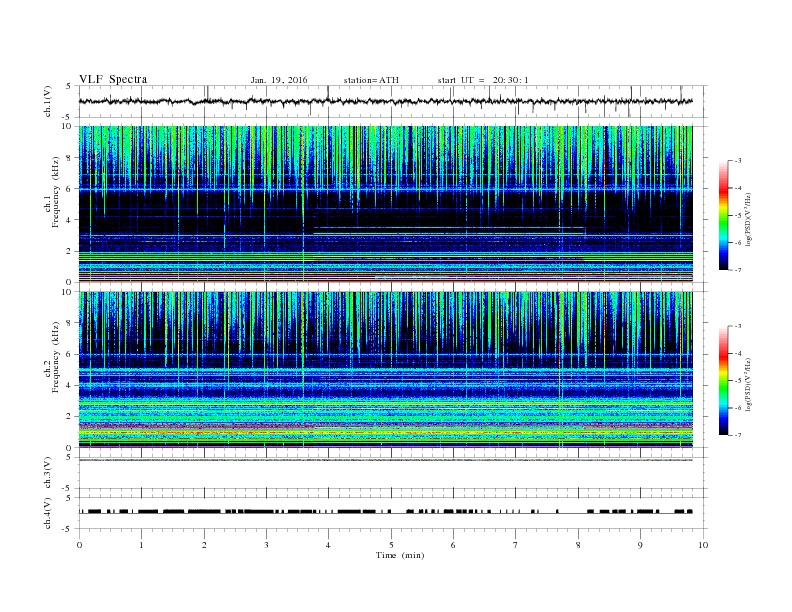Image resolution: width=792 pixels, height=612 pixels.
Task: Click the ch.2 'log(PSD)(V²/Hz)' colorbar label
Action: point(749,384)
